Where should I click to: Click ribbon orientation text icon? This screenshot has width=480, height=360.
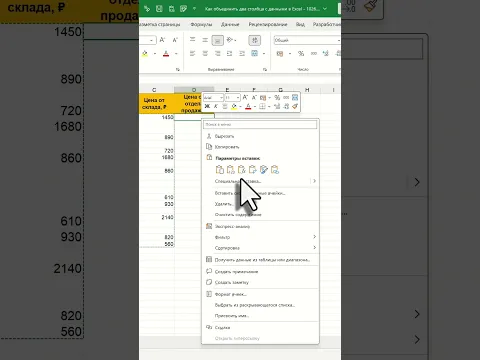[x=230, y=40]
